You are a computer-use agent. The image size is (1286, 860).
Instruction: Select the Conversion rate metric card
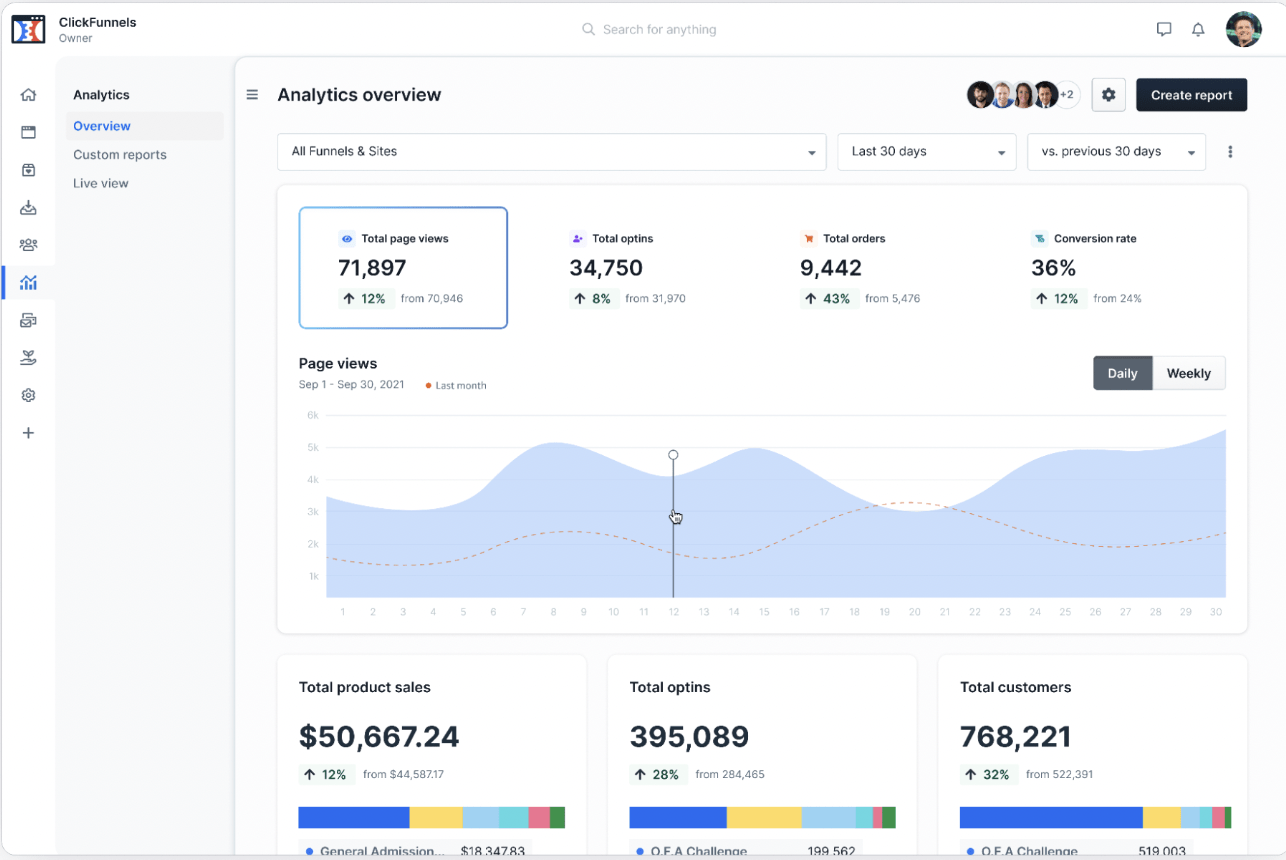[1096, 268]
